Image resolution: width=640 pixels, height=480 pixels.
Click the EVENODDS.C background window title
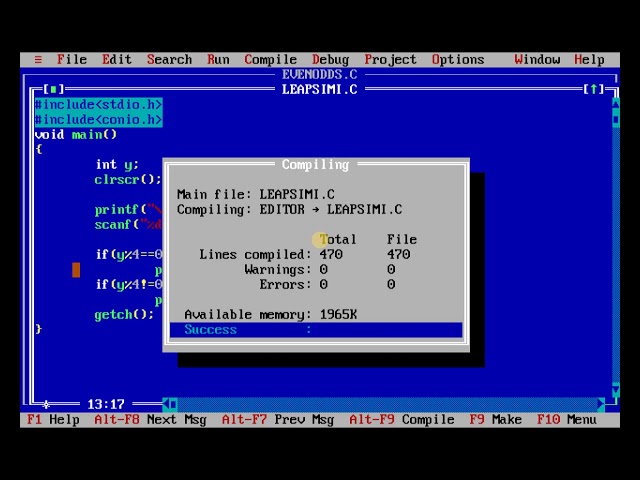[319, 74]
